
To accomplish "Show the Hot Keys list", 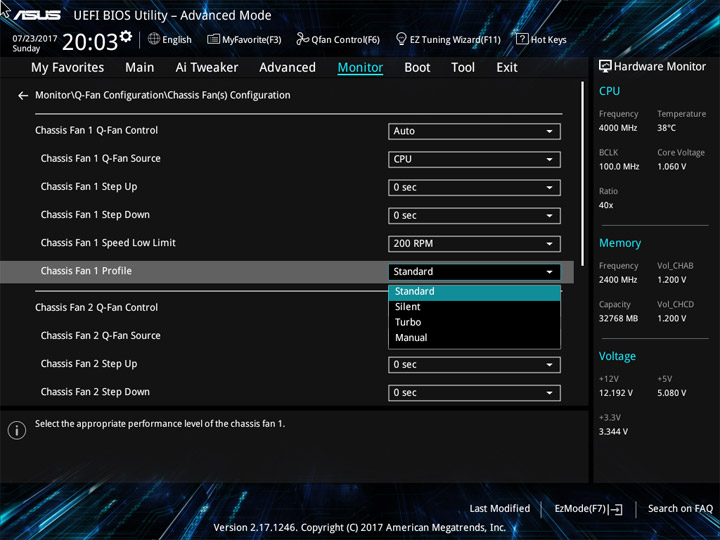I will 541,39.
